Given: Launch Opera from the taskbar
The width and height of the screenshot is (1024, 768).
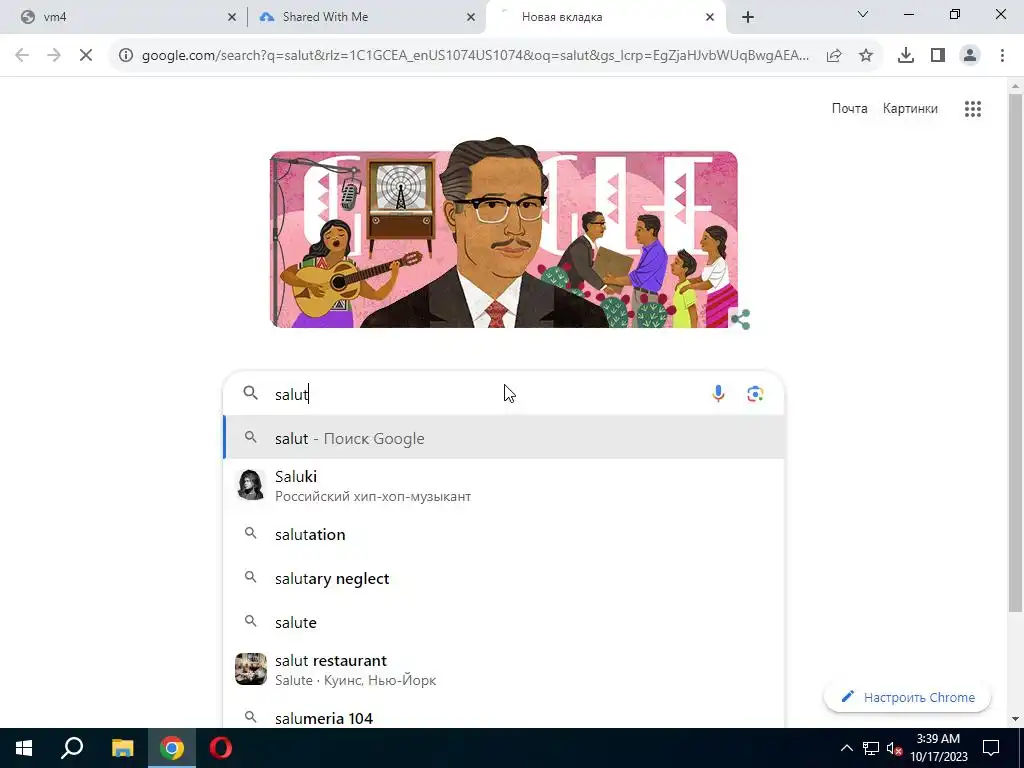Looking at the screenshot, I should point(221,748).
